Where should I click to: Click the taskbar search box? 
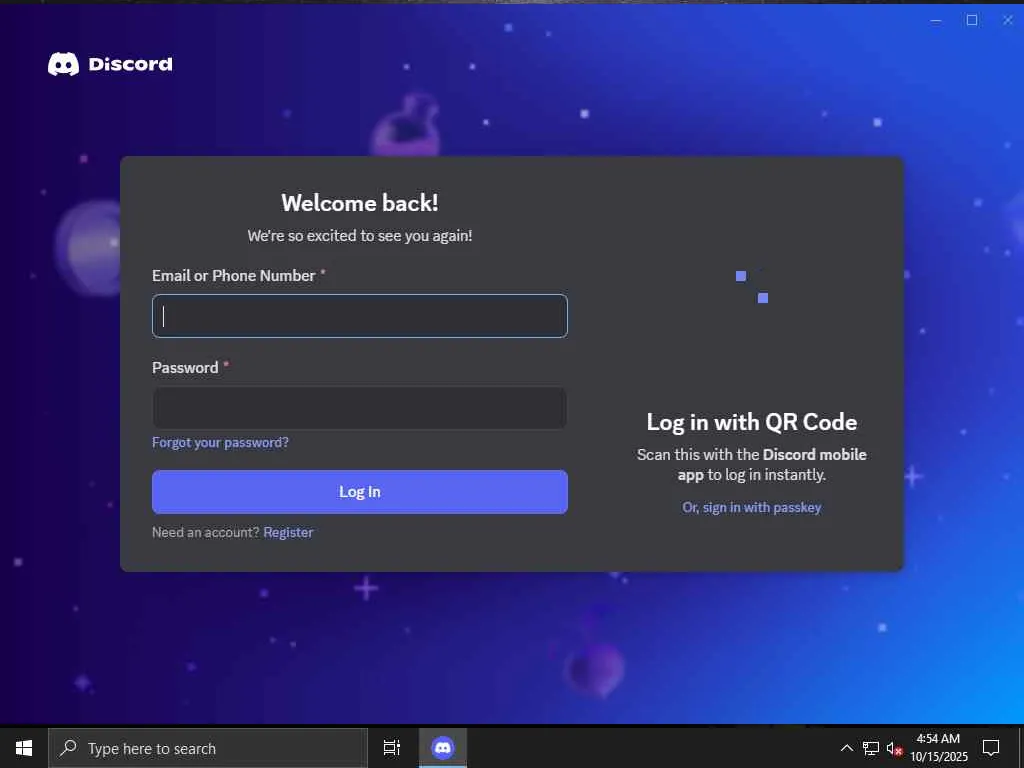208,748
